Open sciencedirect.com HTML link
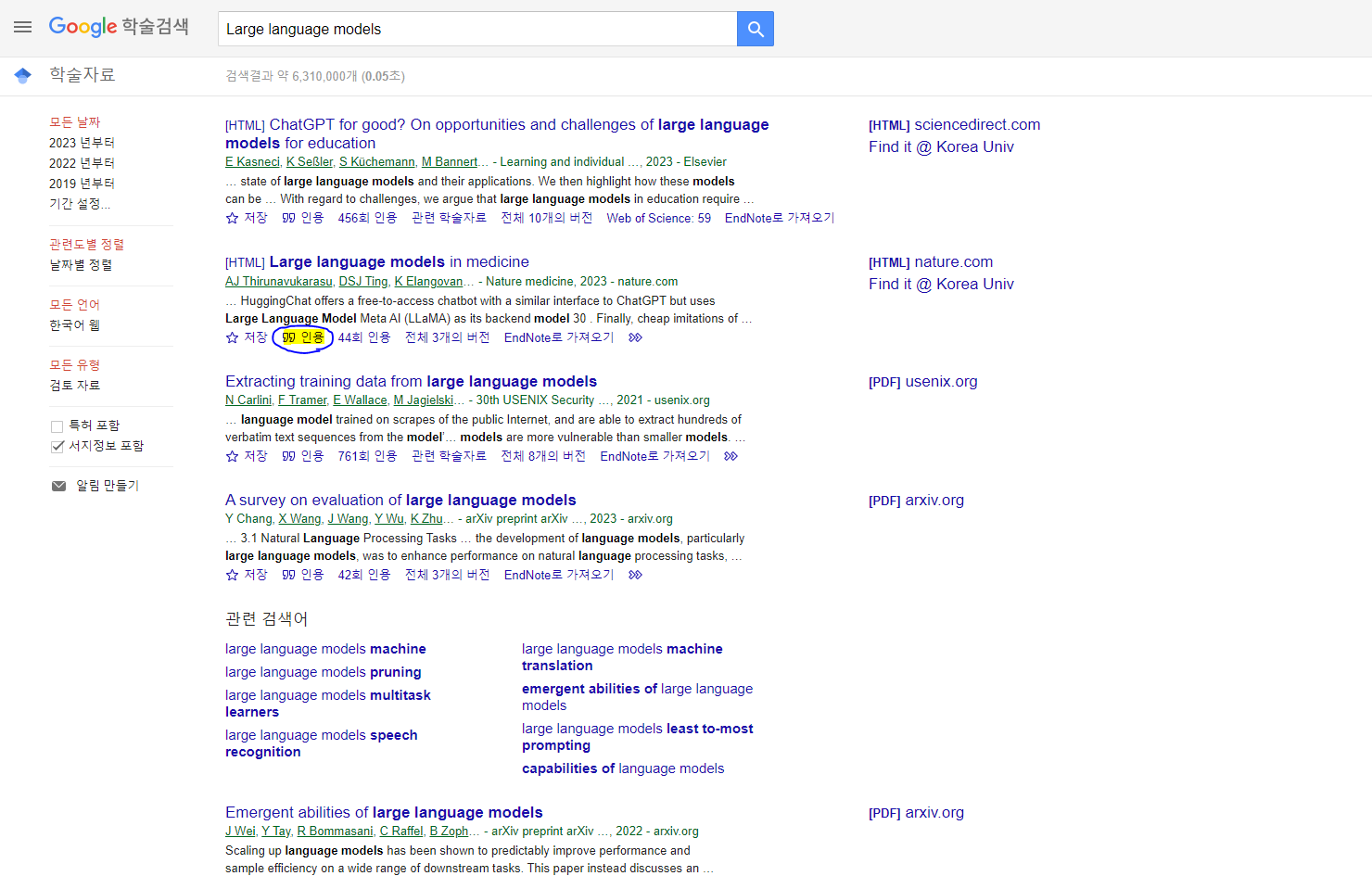1372x876 pixels. (x=954, y=124)
